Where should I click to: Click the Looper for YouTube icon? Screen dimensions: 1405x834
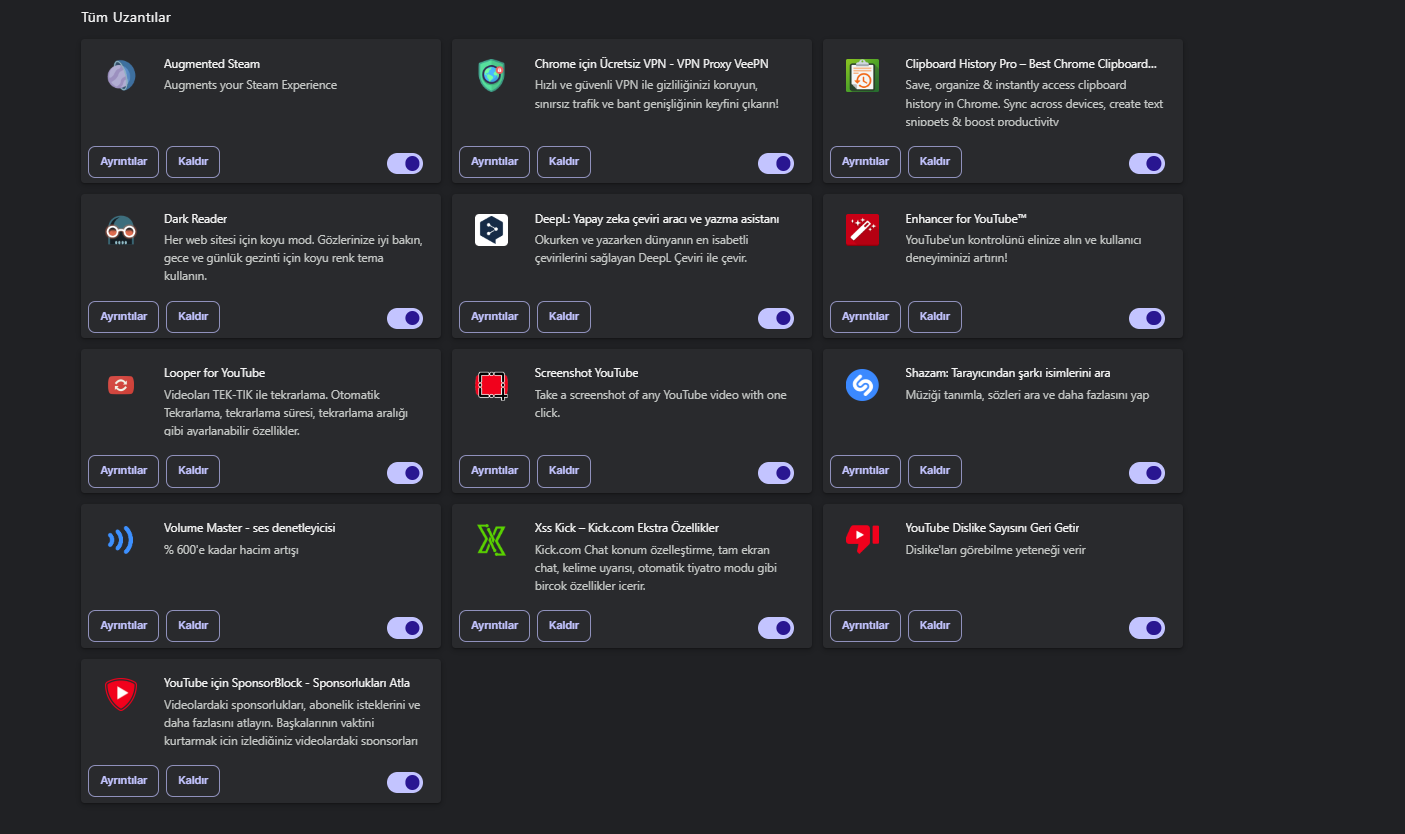121,385
